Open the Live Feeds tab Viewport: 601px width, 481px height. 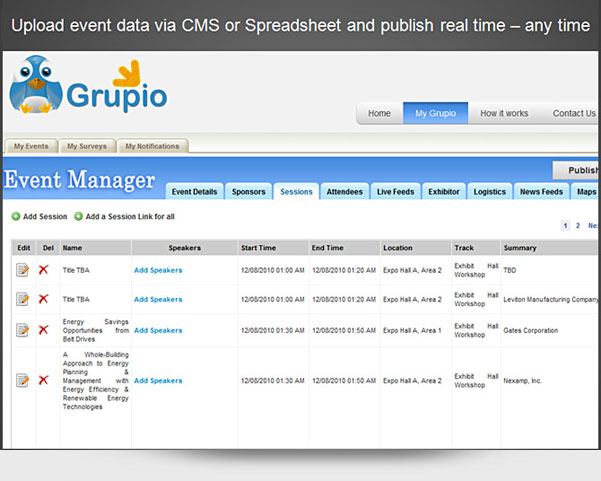(x=396, y=192)
